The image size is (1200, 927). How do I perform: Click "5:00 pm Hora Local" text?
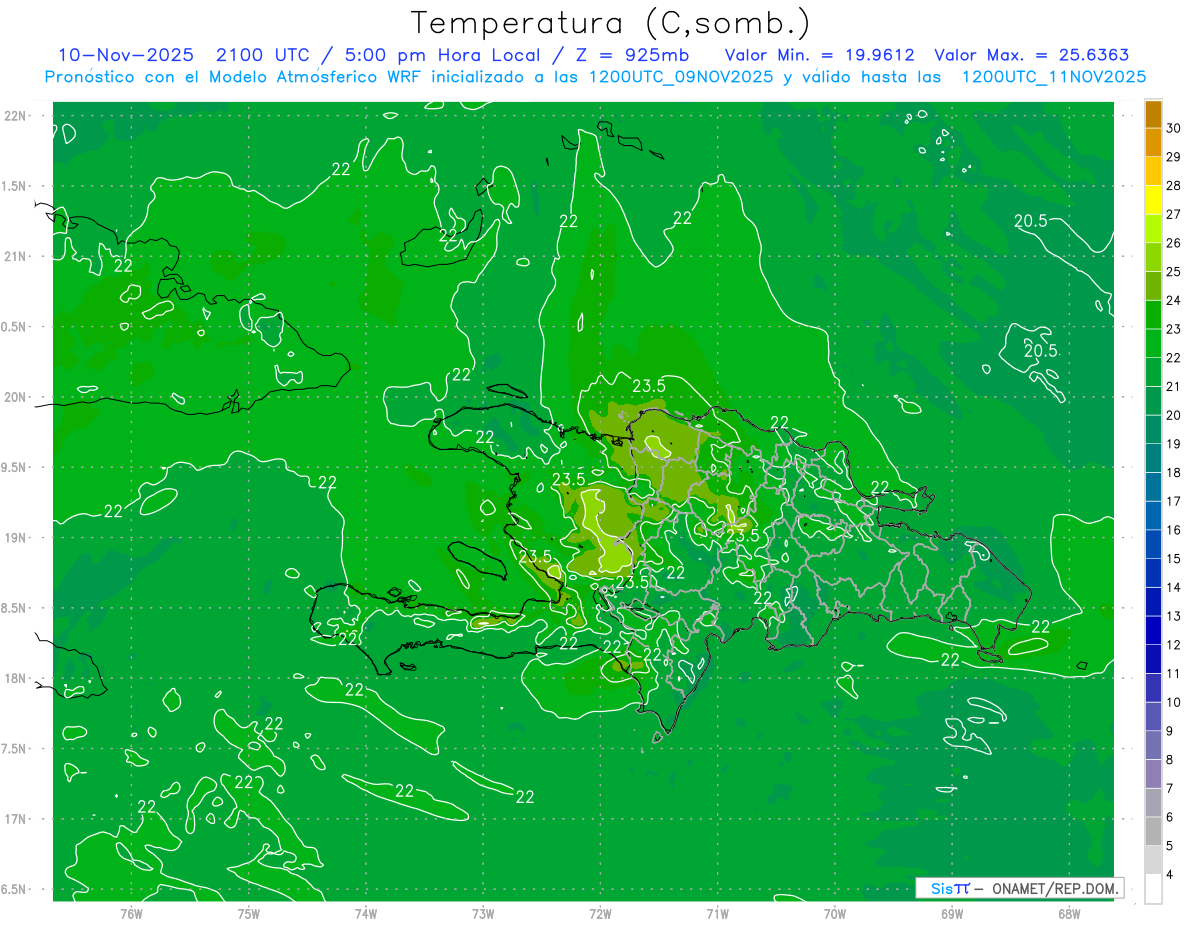tap(441, 56)
